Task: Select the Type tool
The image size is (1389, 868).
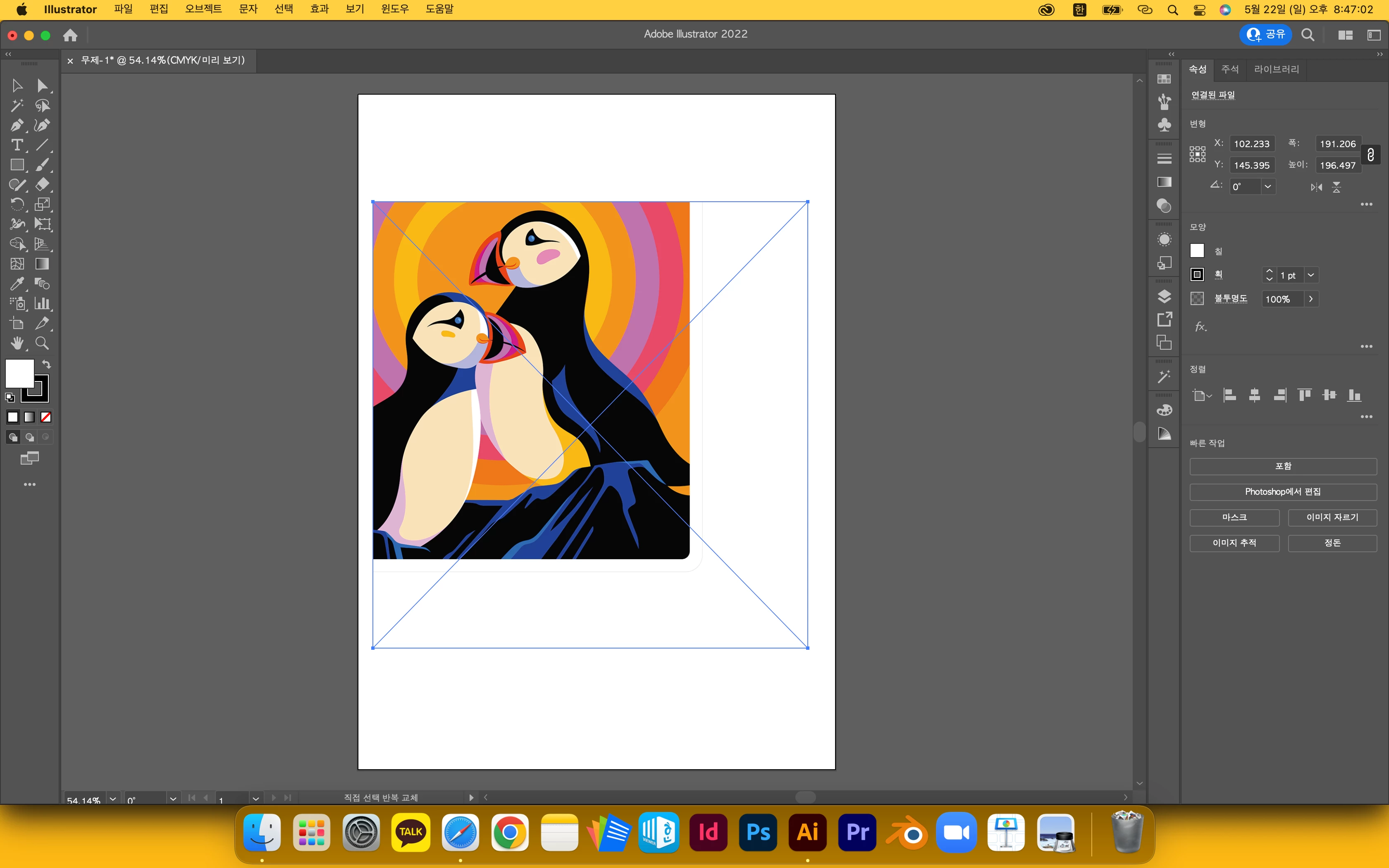Action: [17, 145]
